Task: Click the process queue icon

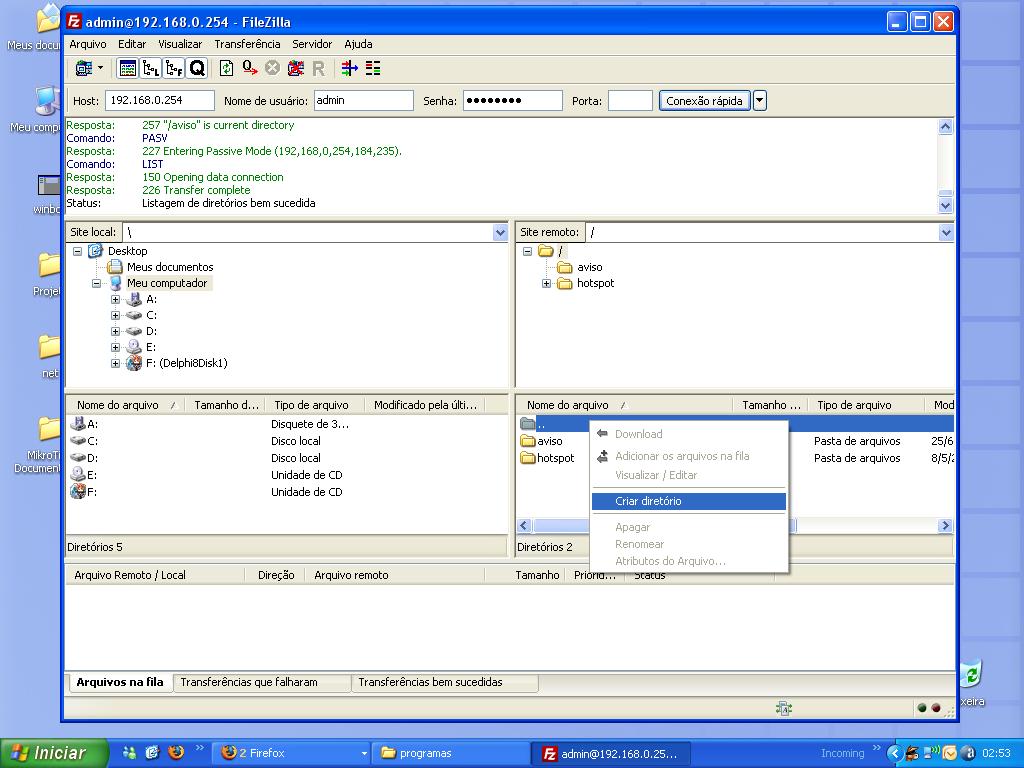Action: tap(249, 68)
